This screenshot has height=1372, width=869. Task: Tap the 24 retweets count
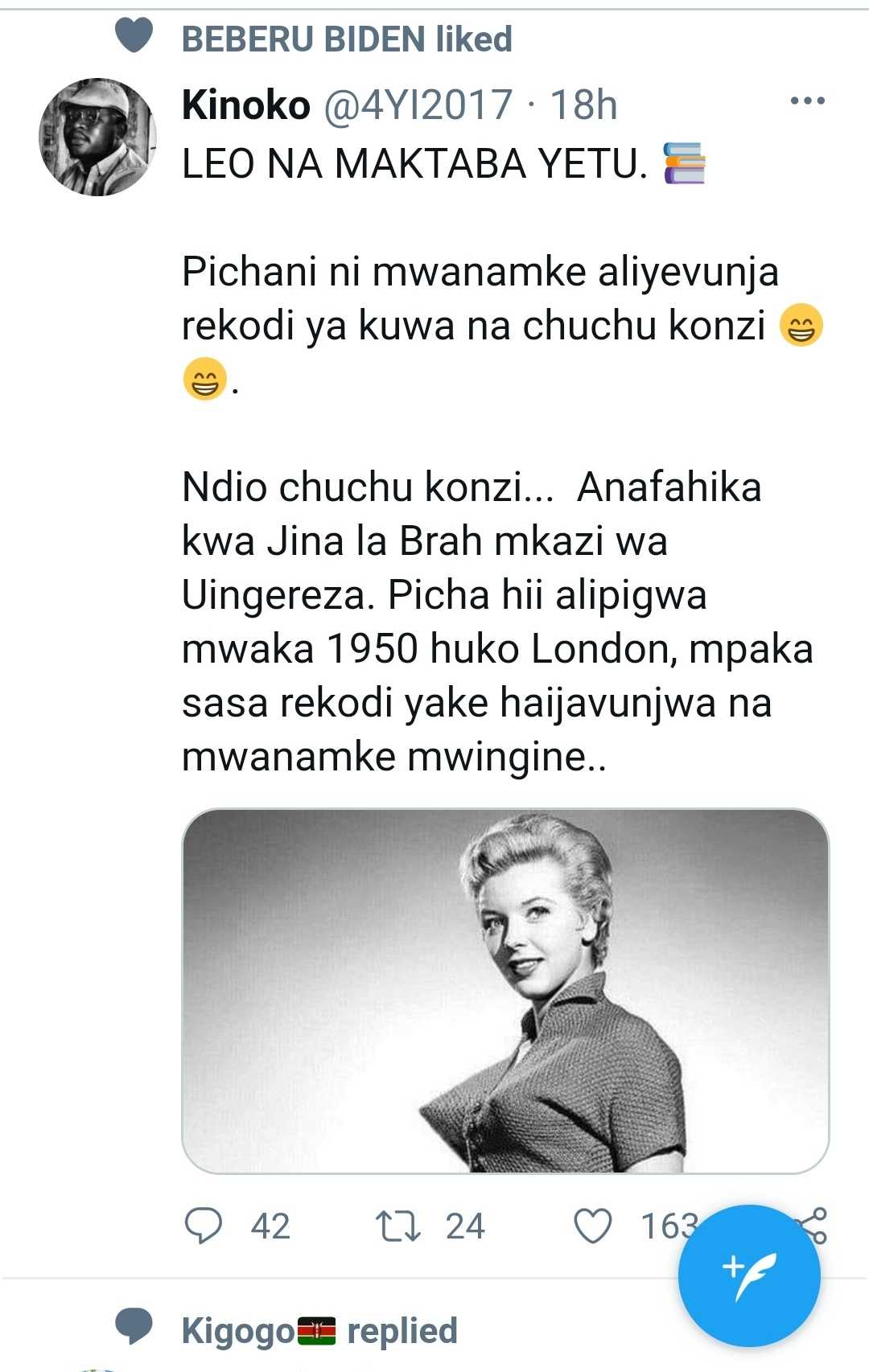pos(465,1226)
